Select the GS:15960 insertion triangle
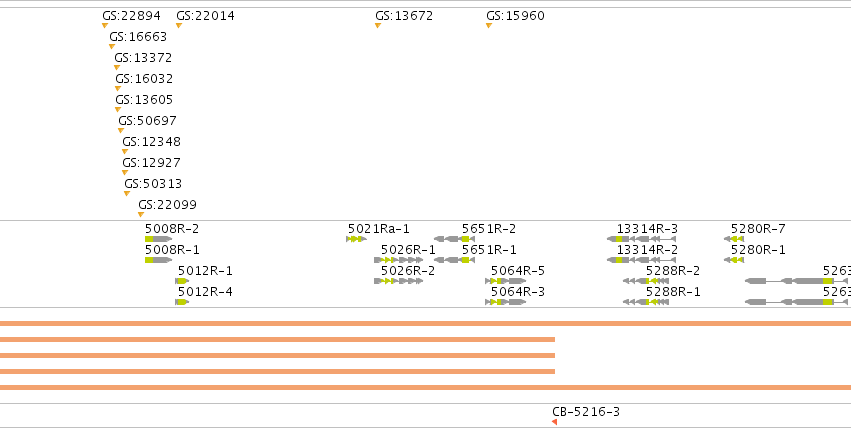The image size is (851, 428). pyautogui.click(x=488, y=25)
